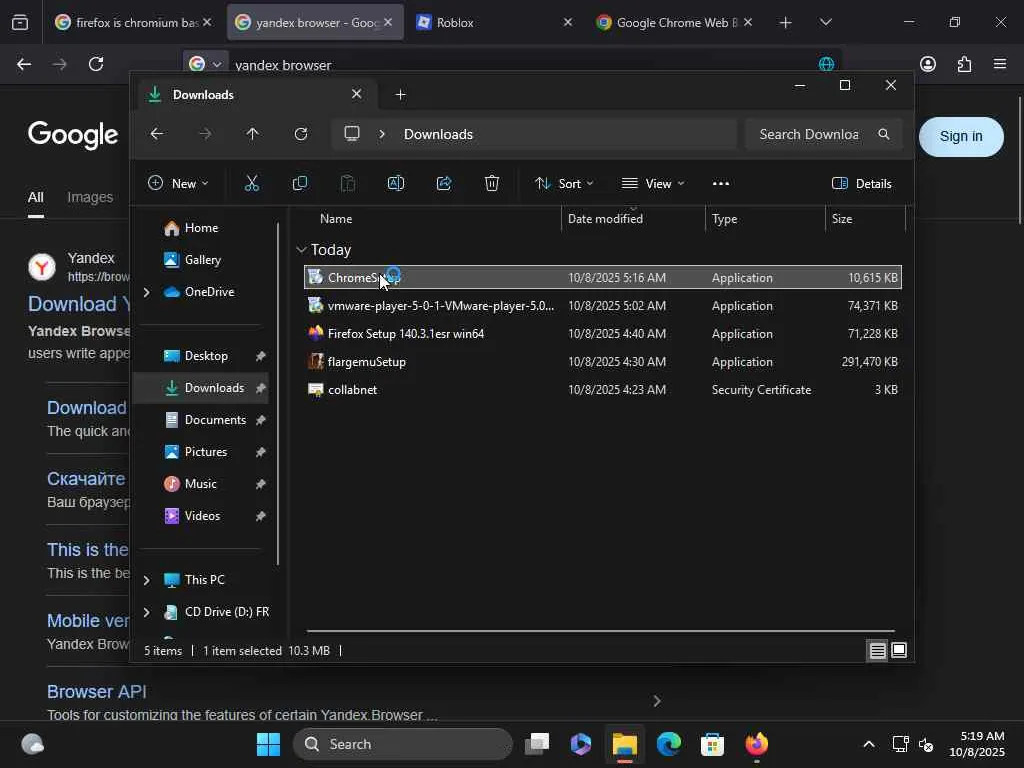Switch to the Roblox tab
This screenshot has width=1024, height=768.
(494, 23)
